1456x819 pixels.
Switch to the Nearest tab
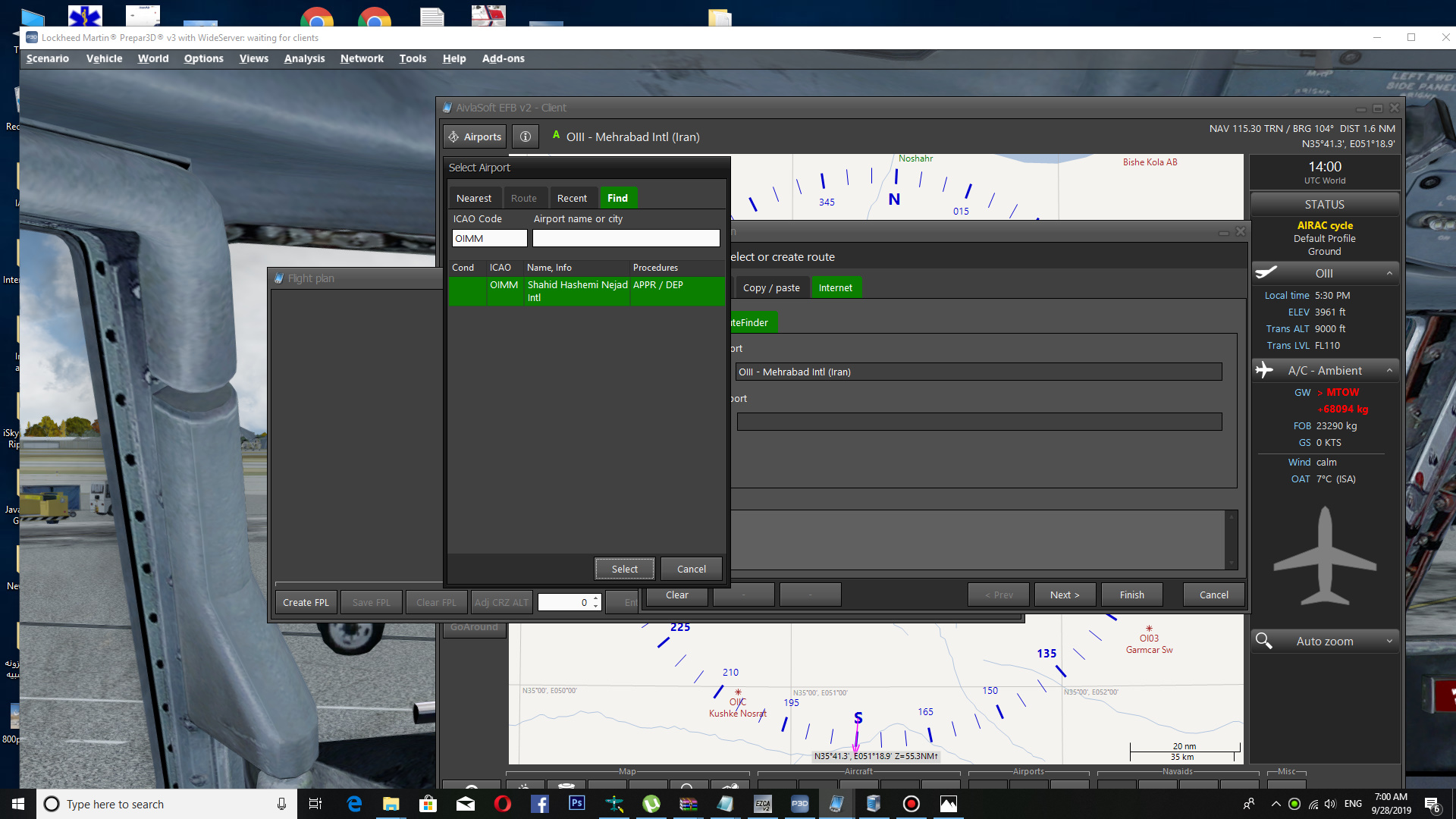tap(474, 198)
